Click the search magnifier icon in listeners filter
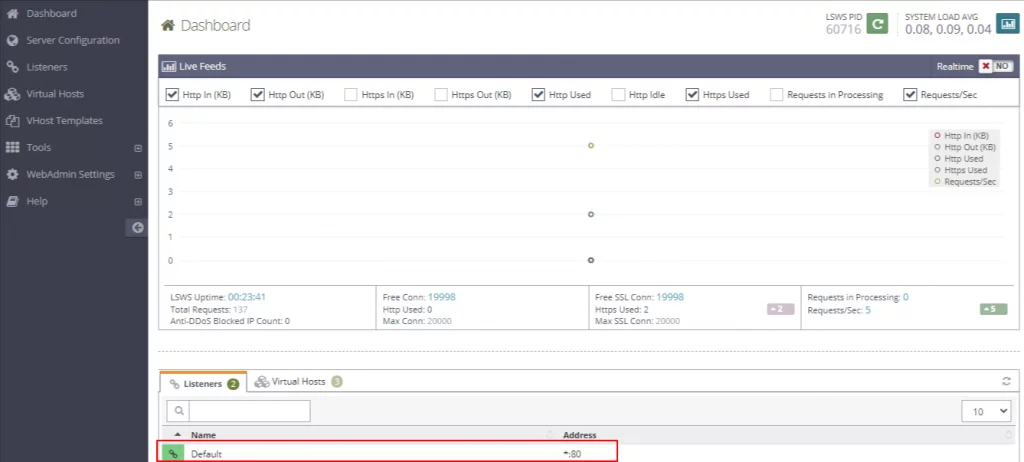1024x462 pixels. [x=178, y=411]
